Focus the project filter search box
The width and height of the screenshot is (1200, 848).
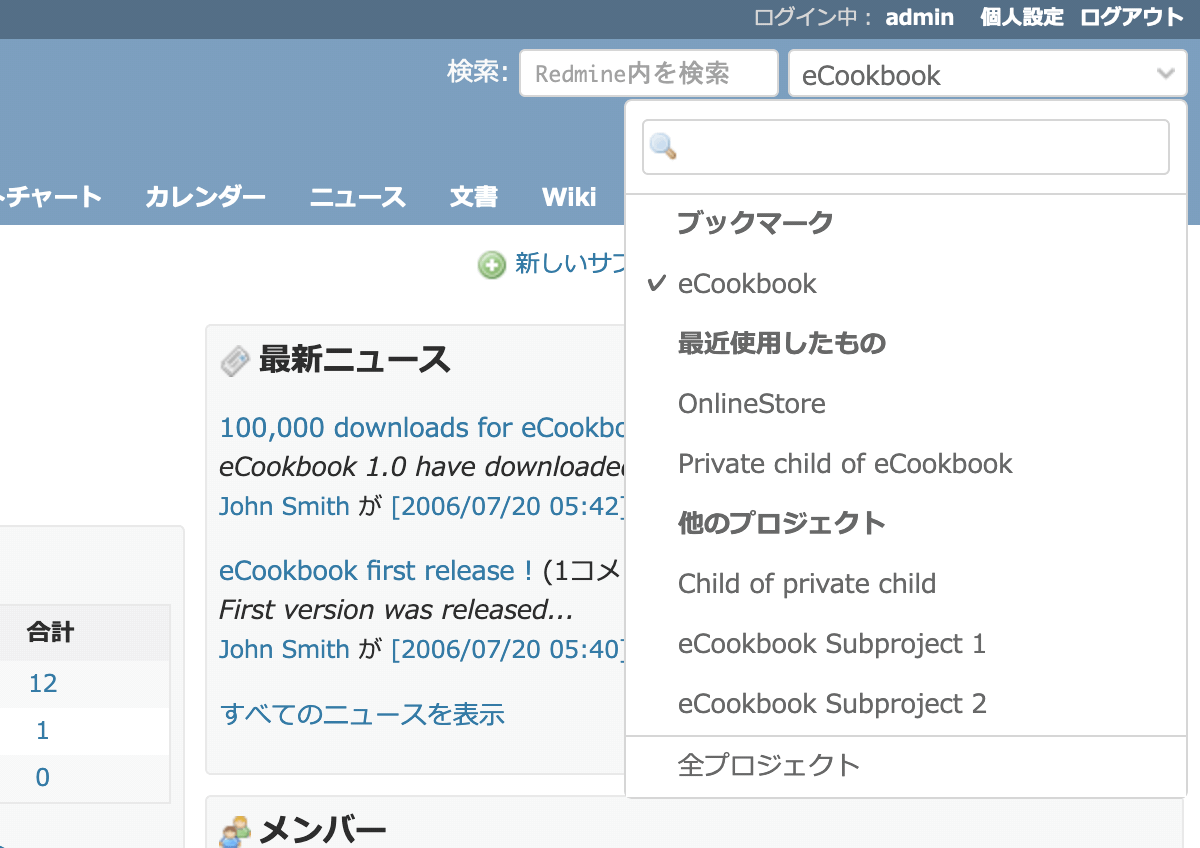click(906, 147)
